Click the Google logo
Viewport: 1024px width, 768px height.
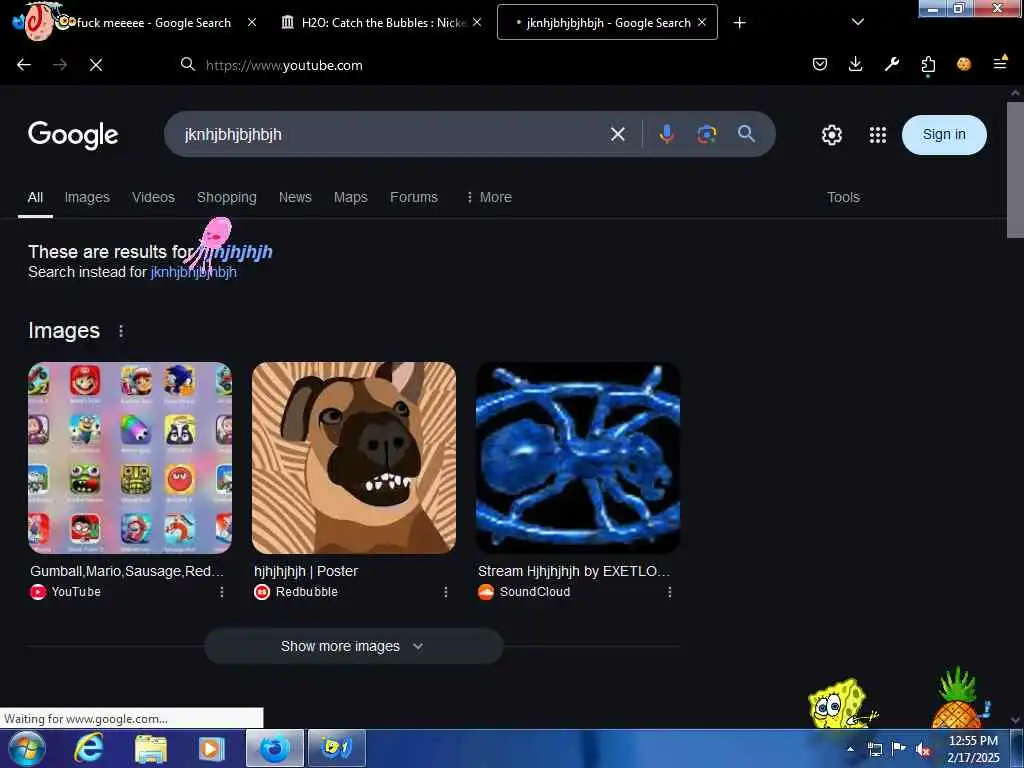73,135
